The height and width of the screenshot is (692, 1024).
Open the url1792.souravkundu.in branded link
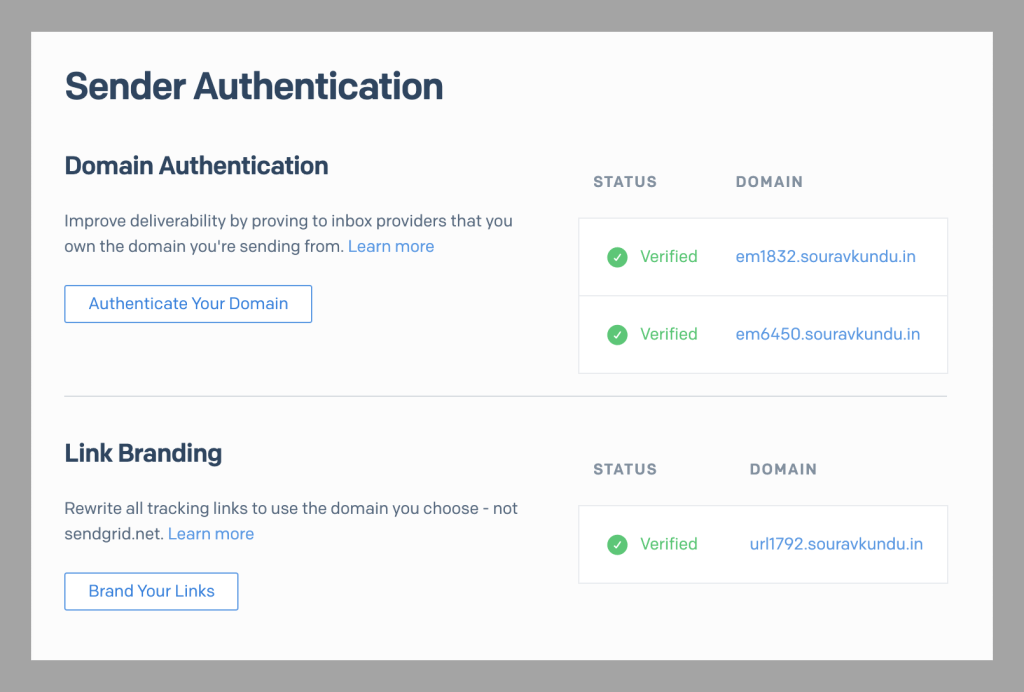(836, 544)
